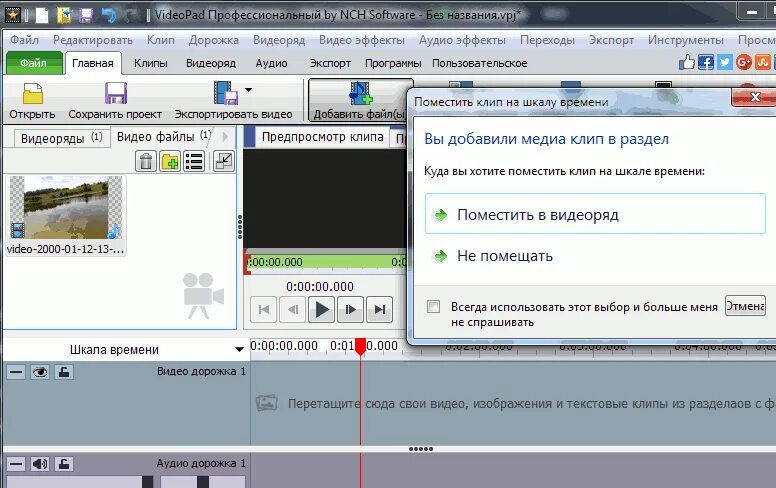The image size is (776, 488).
Task: Choose Поместить в видеоряд option
Action: point(595,214)
